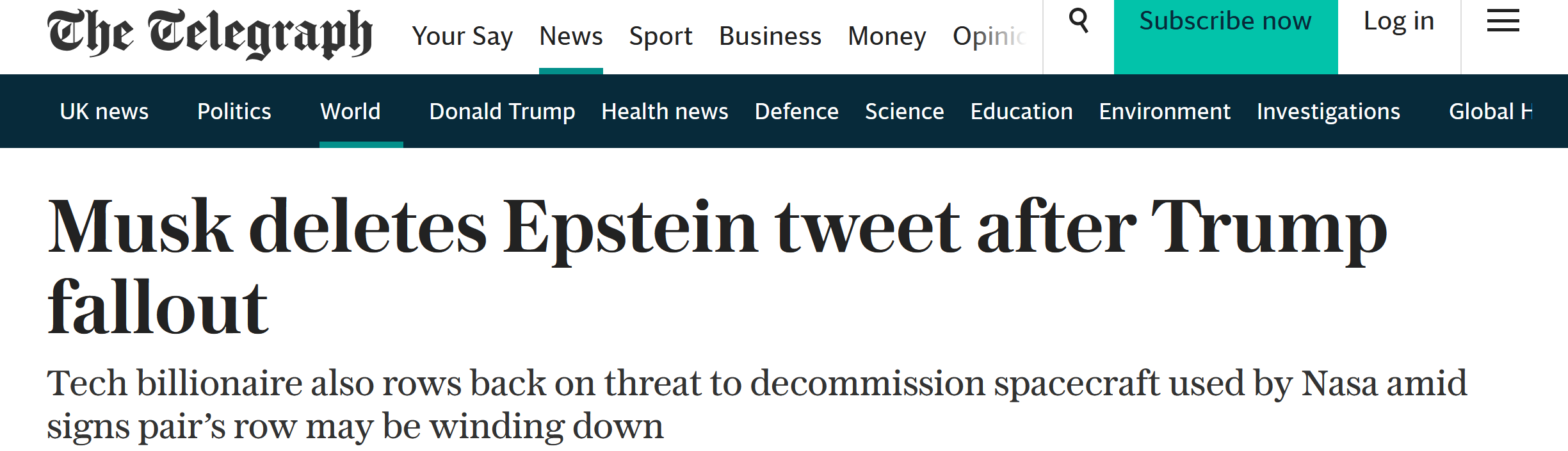1568x451 pixels.
Task: Select the World subsection tab
Action: tap(350, 111)
